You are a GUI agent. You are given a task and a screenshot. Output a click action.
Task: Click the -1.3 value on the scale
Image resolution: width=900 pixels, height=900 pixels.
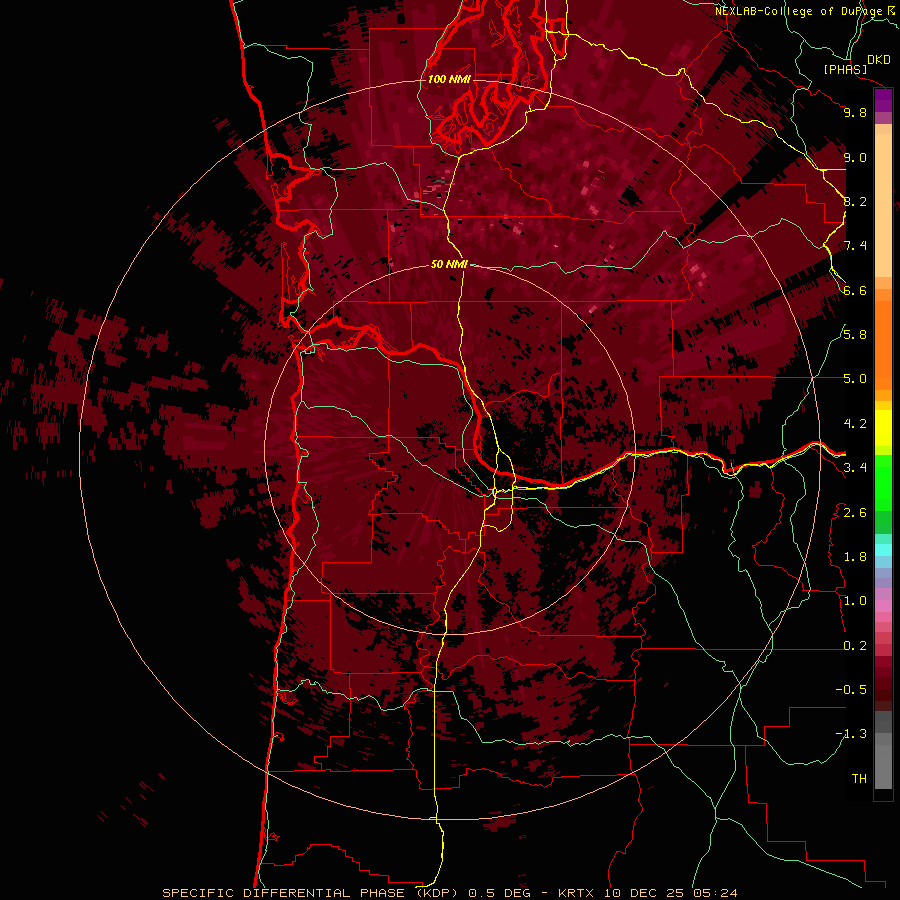(x=851, y=734)
